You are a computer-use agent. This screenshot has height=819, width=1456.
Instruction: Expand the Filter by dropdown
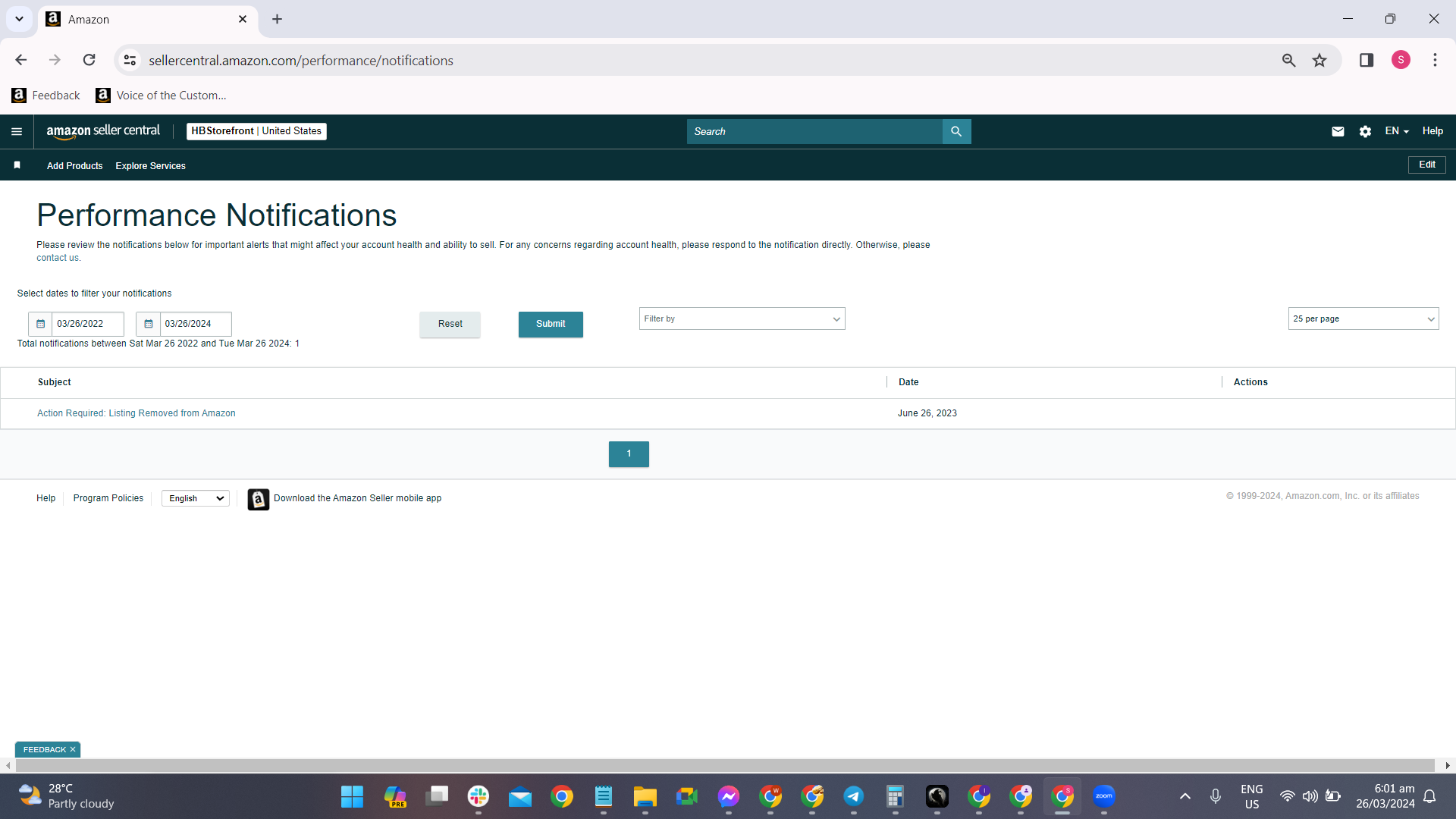[x=742, y=318]
